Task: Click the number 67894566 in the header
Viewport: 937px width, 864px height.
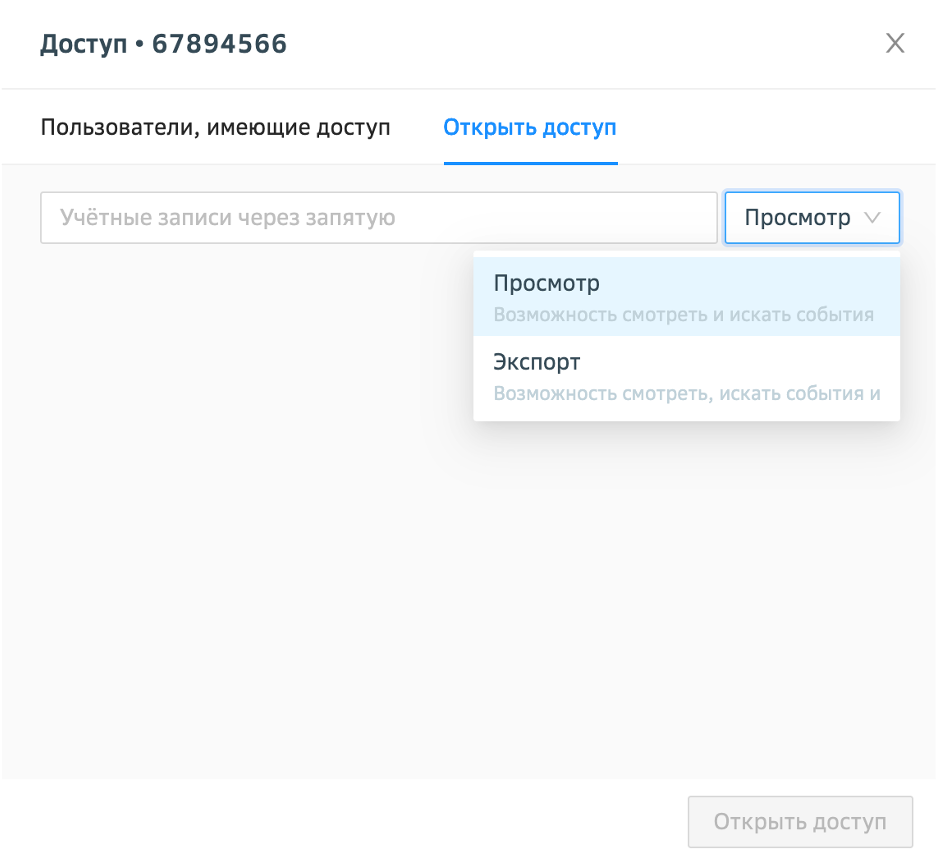Action: point(219,44)
